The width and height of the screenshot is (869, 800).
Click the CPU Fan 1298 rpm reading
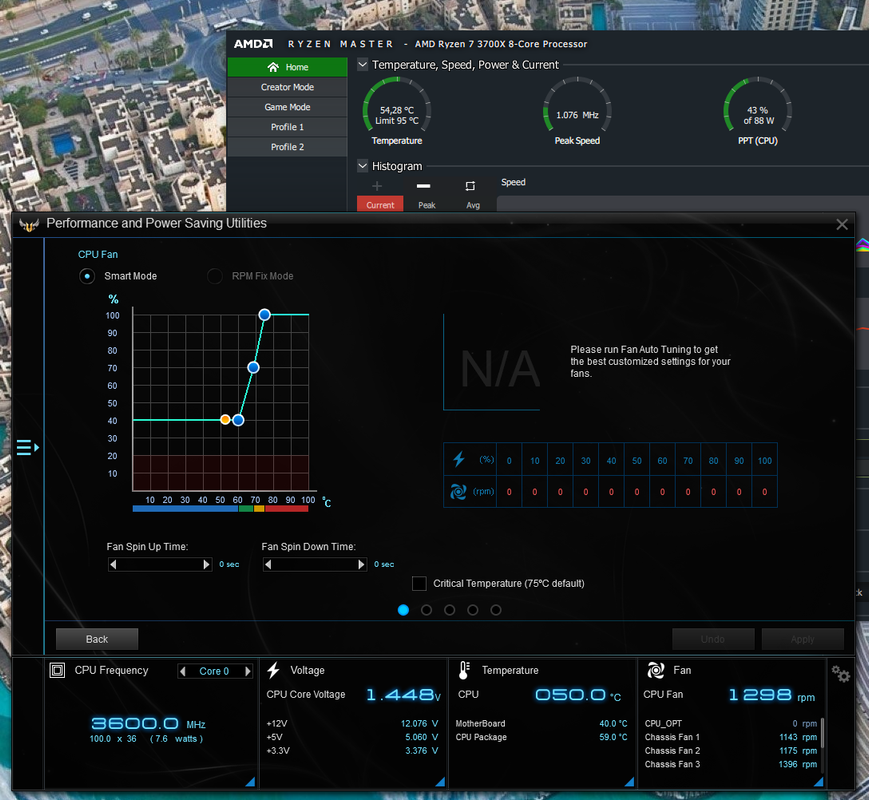coord(771,695)
